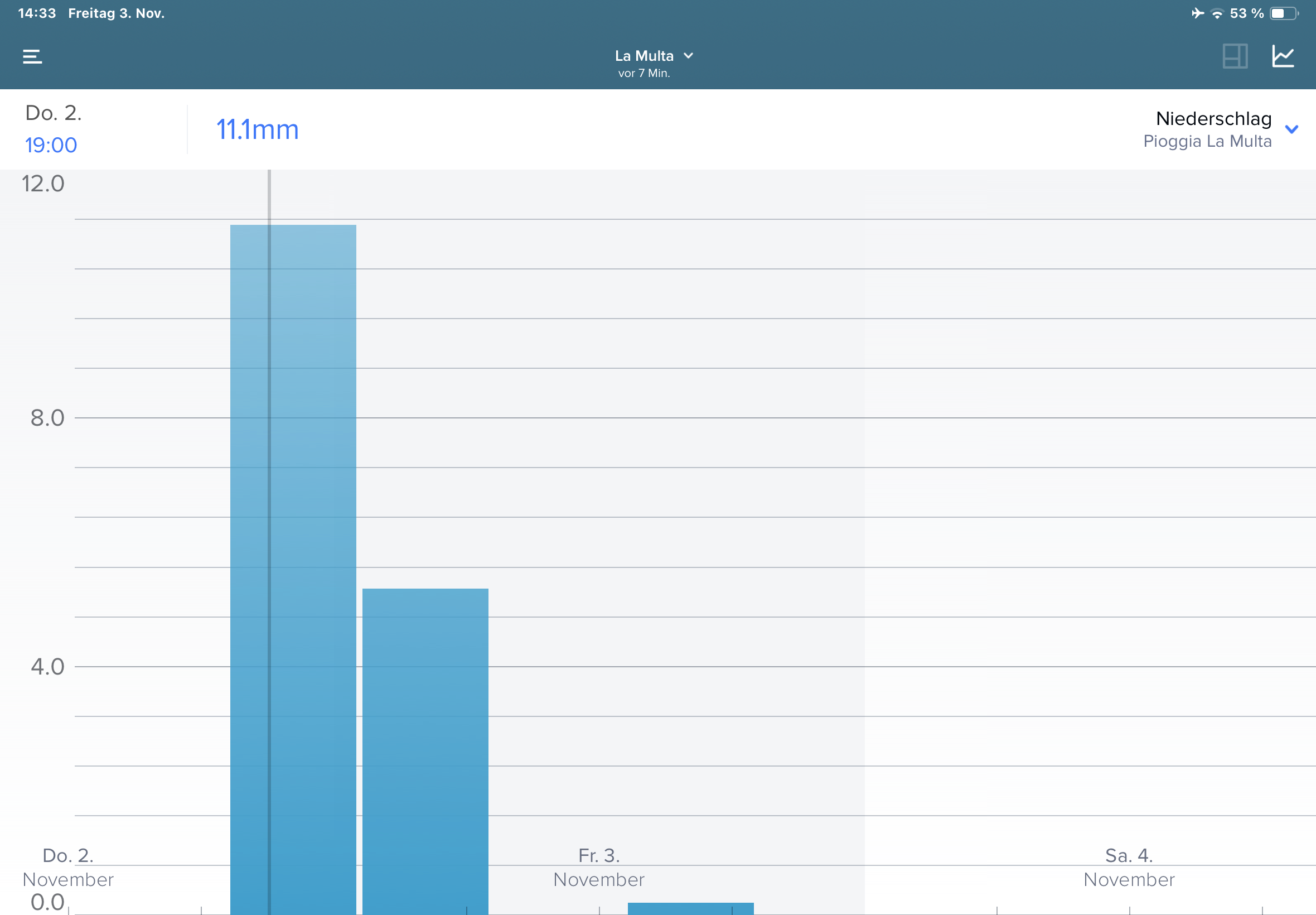
Task: Tap the airplane mode icon
Action: tap(1197, 13)
